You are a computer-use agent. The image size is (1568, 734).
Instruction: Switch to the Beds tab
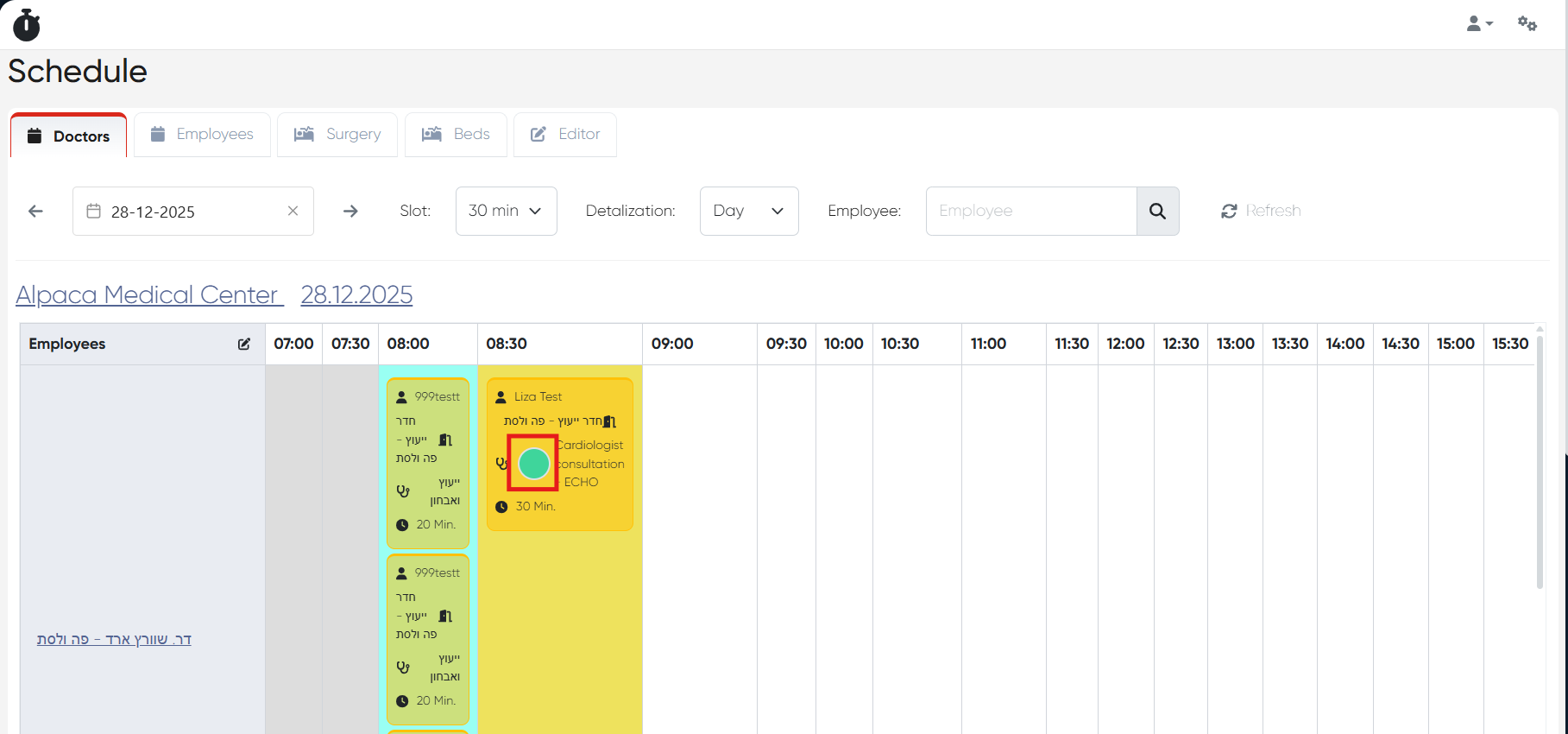456,135
